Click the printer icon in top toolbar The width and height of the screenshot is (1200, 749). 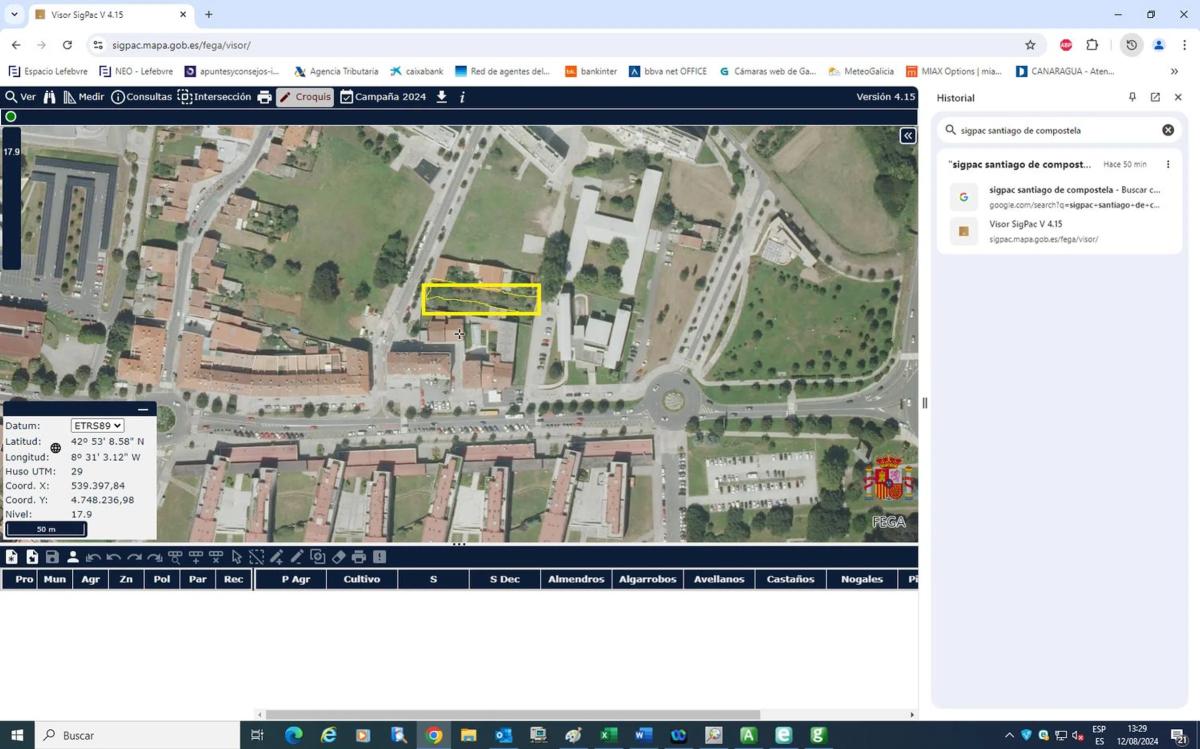[x=264, y=97]
